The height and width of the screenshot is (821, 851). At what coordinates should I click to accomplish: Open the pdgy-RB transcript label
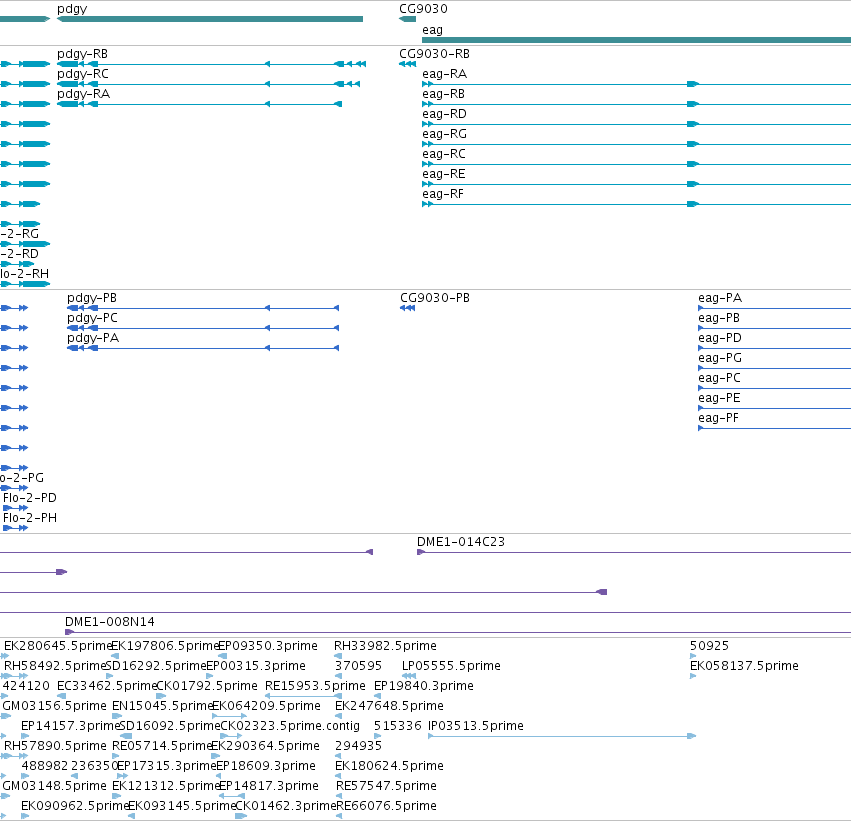[x=82, y=54]
